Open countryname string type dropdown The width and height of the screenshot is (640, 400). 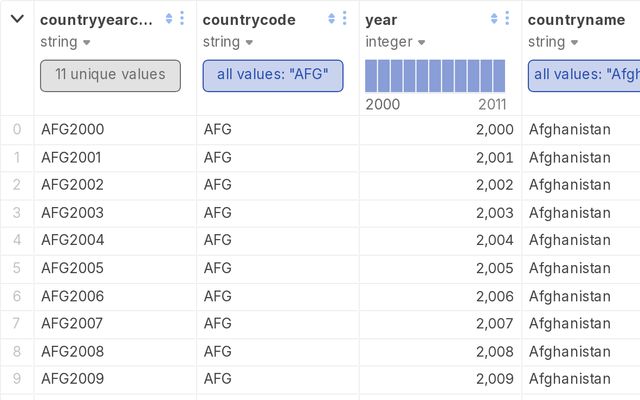point(552,42)
